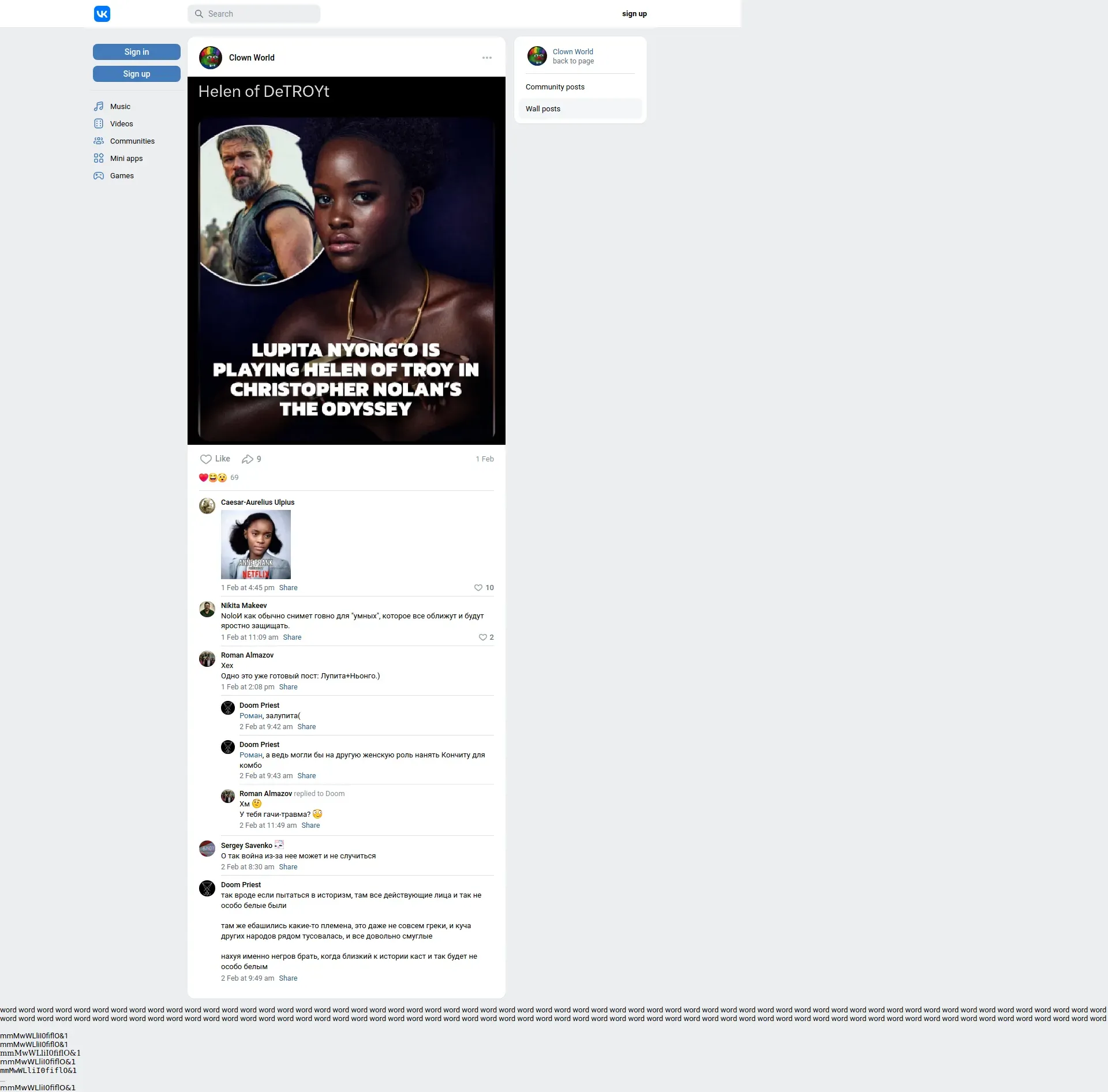1108x1092 pixels.
Task: Open the Videos sidebar icon
Action: click(99, 124)
